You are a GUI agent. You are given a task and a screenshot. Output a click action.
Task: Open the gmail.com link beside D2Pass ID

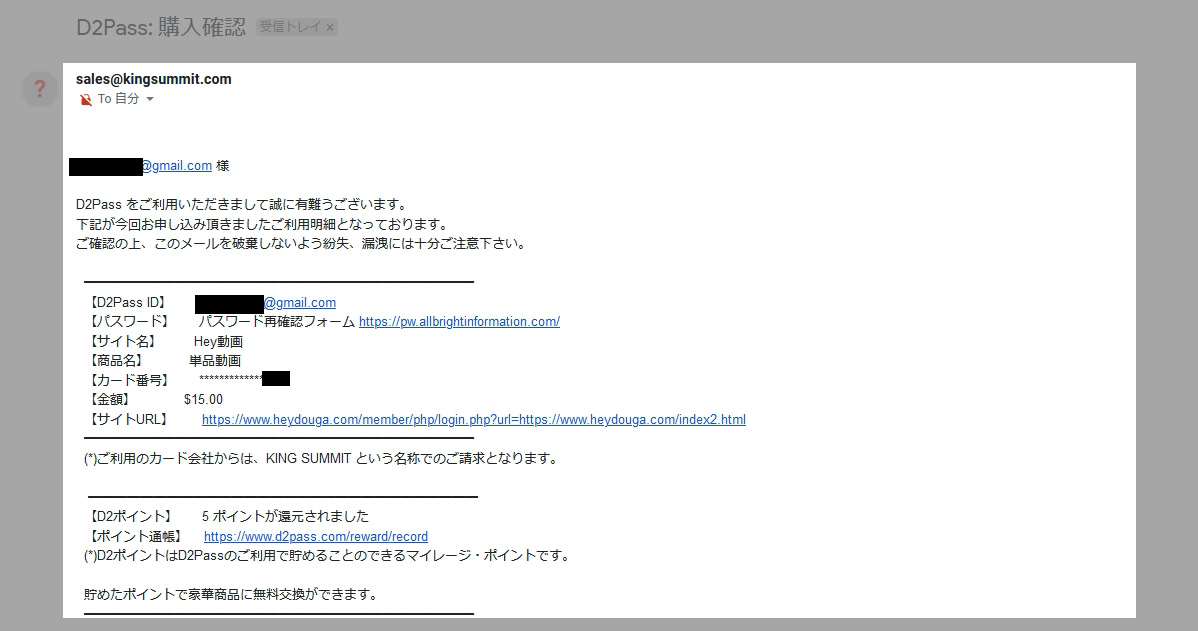click(x=300, y=303)
